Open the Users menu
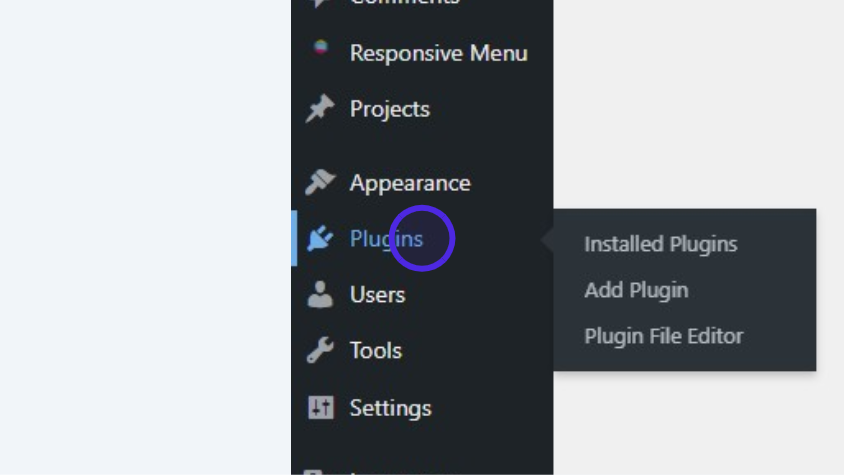Image resolution: width=844 pixels, height=475 pixels. click(377, 295)
